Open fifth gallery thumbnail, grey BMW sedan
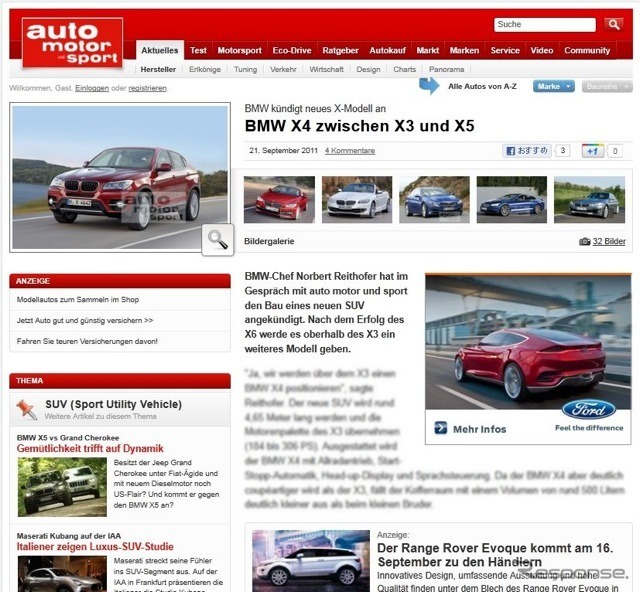Viewport: 640px width, 592px height. [589, 200]
